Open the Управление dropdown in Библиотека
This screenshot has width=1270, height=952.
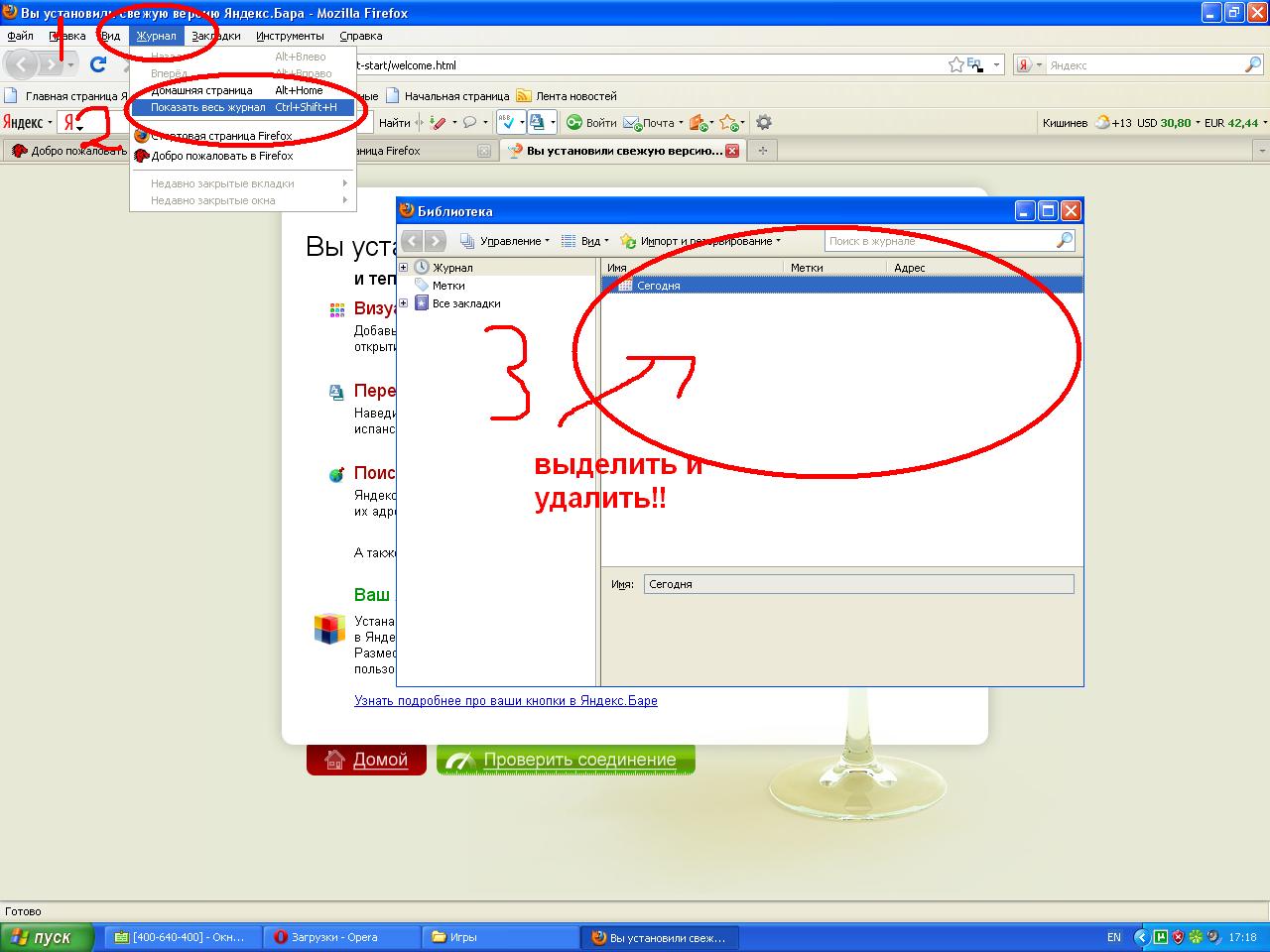pyautogui.click(x=505, y=241)
